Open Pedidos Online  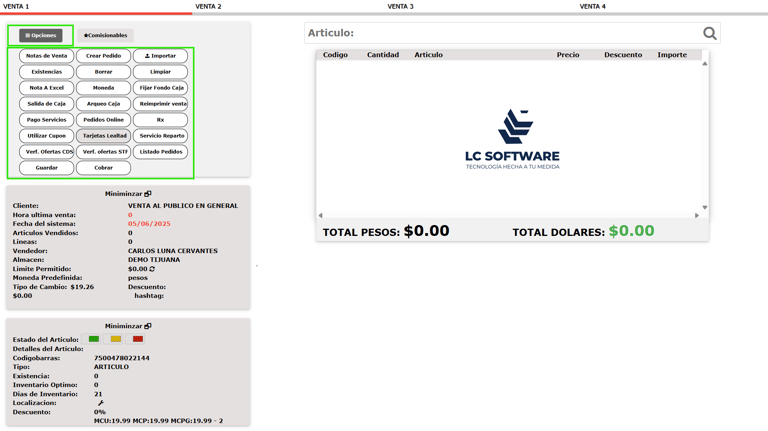pos(103,120)
